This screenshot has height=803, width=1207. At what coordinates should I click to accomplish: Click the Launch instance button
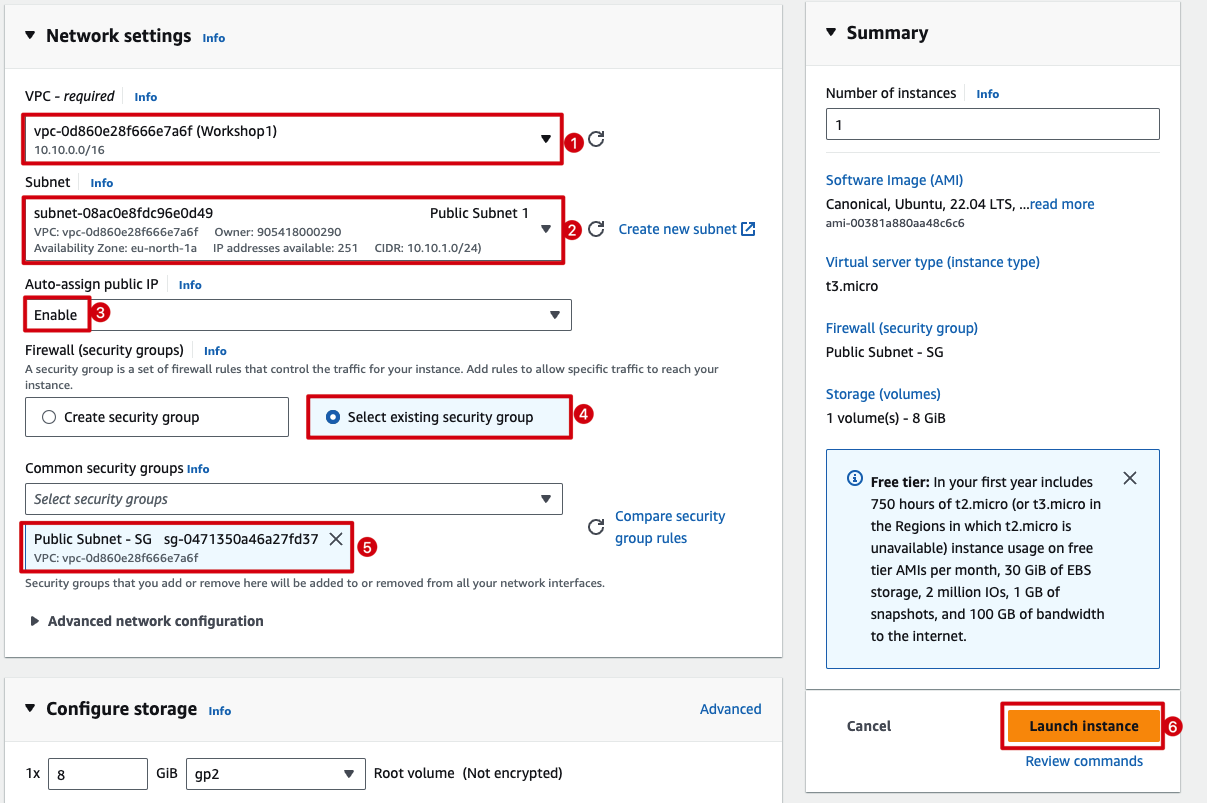pos(1083,726)
